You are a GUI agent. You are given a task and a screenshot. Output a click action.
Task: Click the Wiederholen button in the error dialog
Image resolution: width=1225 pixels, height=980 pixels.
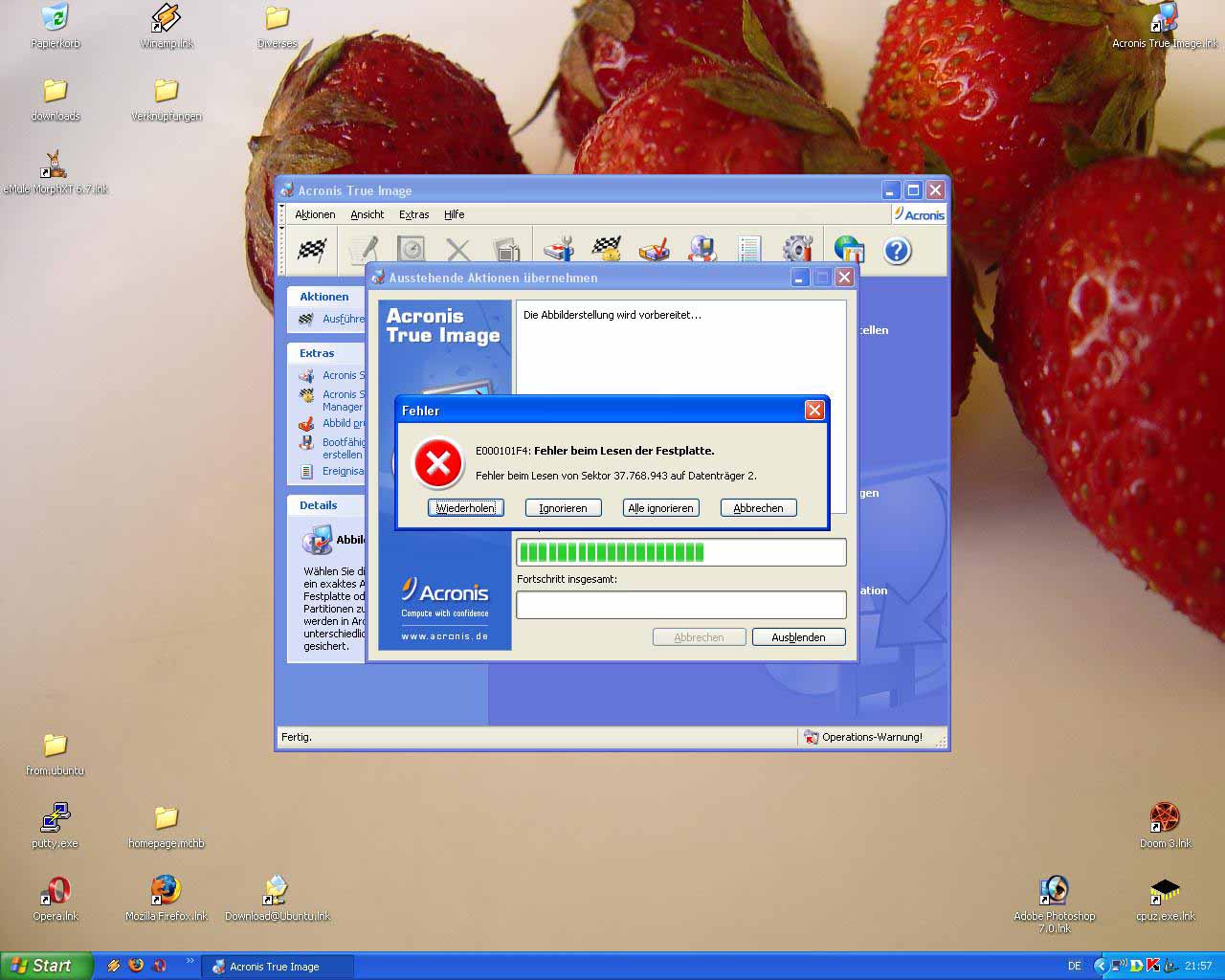click(x=465, y=508)
